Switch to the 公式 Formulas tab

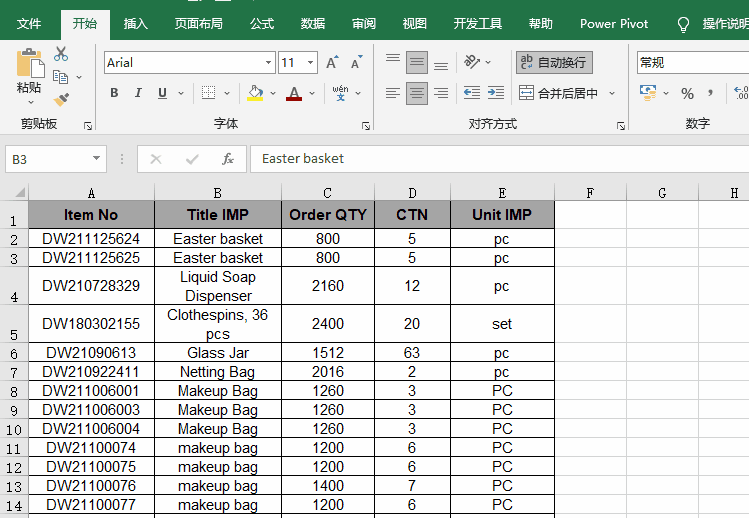262,24
